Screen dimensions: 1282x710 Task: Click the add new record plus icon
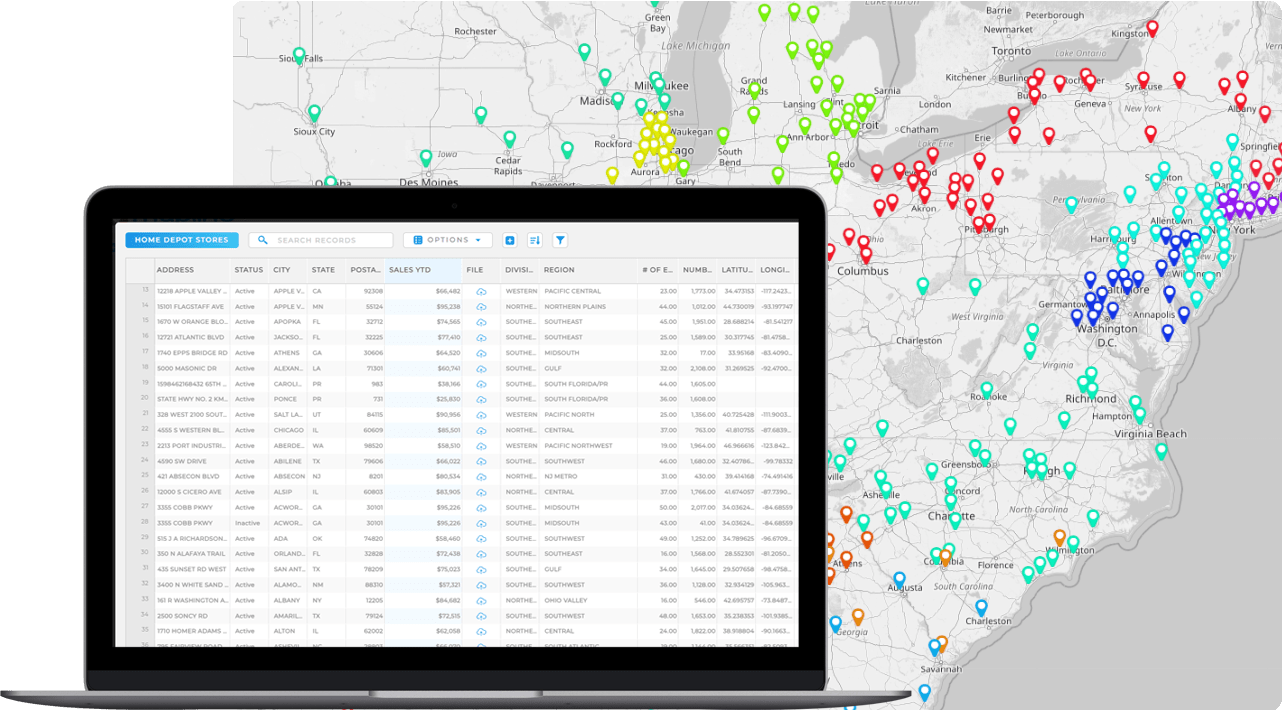509,240
